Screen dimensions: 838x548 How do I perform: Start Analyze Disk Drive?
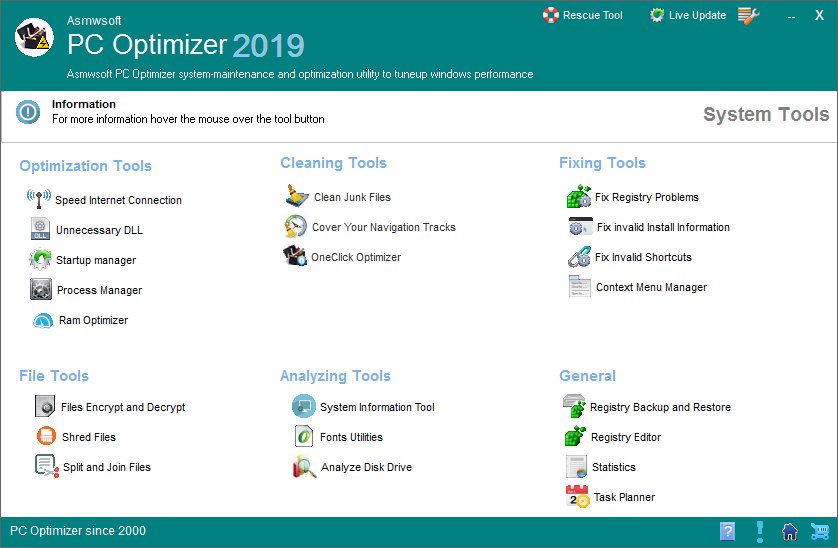(366, 467)
